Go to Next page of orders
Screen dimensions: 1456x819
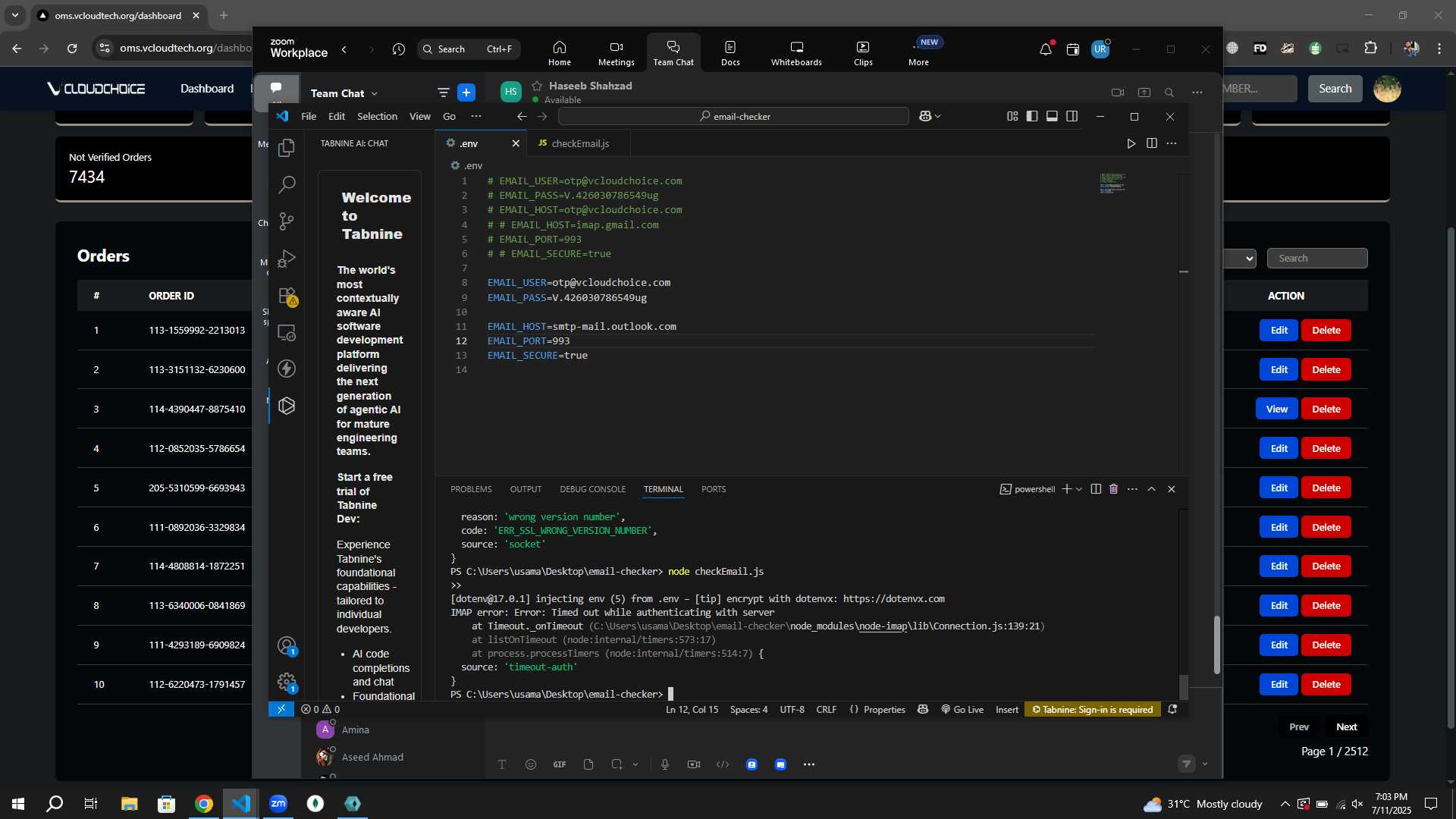click(x=1346, y=727)
